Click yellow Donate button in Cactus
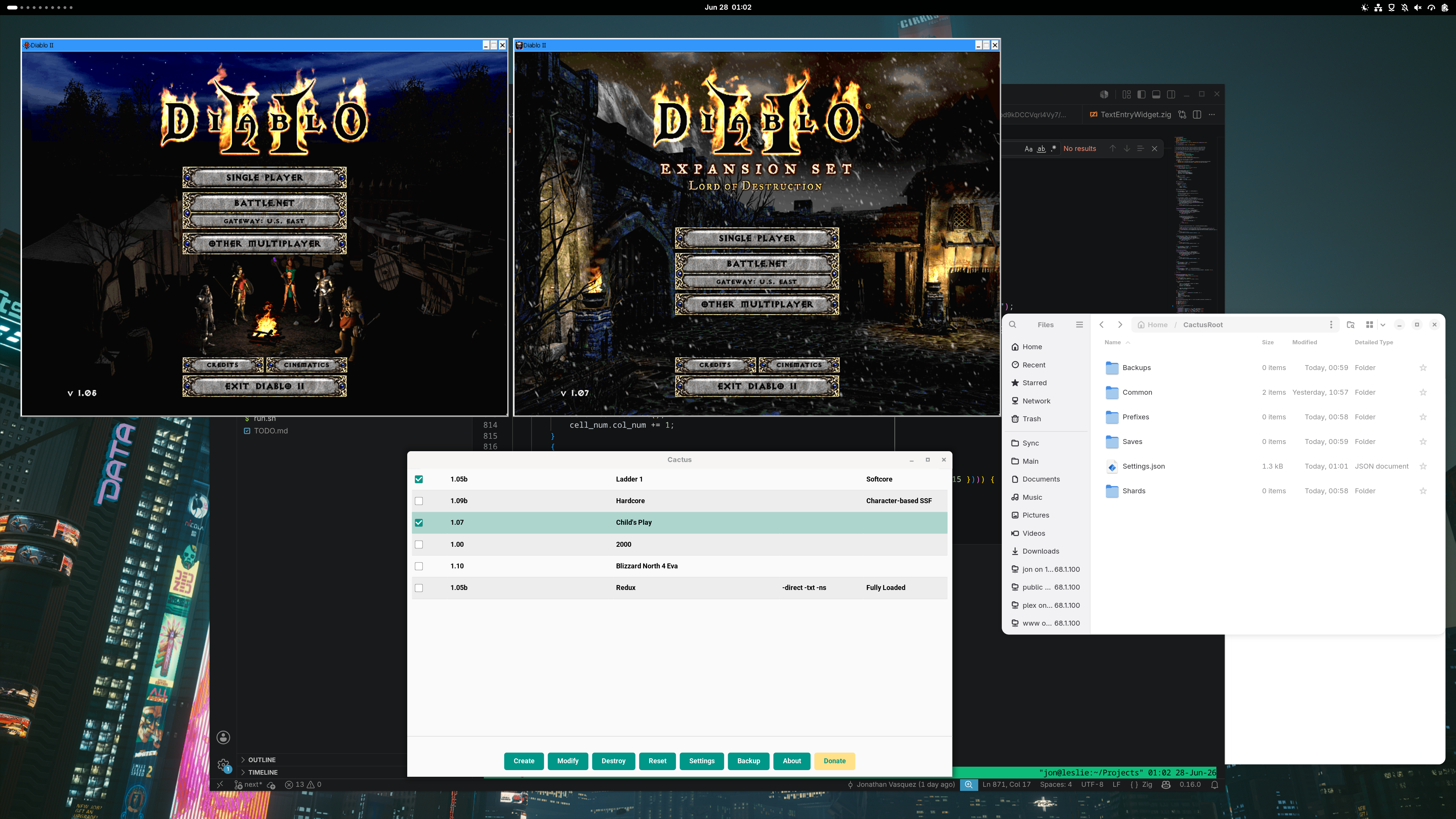This screenshot has width=1456, height=819. [x=834, y=761]
